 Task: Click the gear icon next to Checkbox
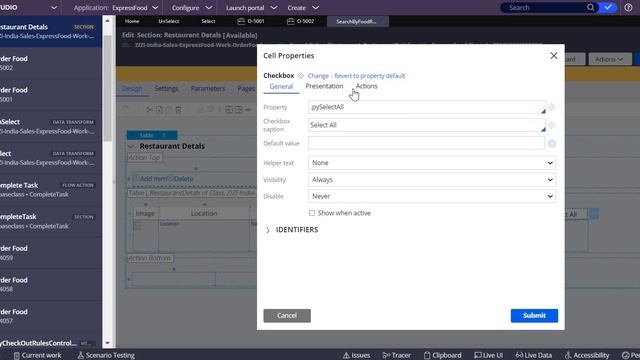click(300, 76)
